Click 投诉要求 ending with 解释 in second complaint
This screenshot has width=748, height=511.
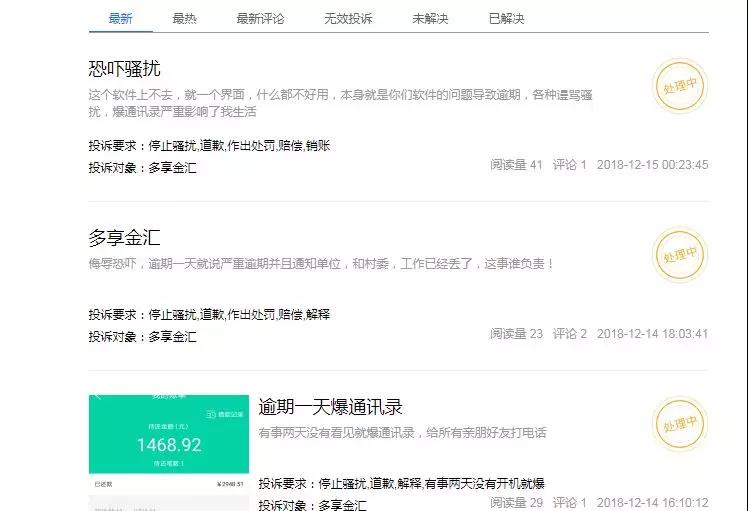[209, 314]
